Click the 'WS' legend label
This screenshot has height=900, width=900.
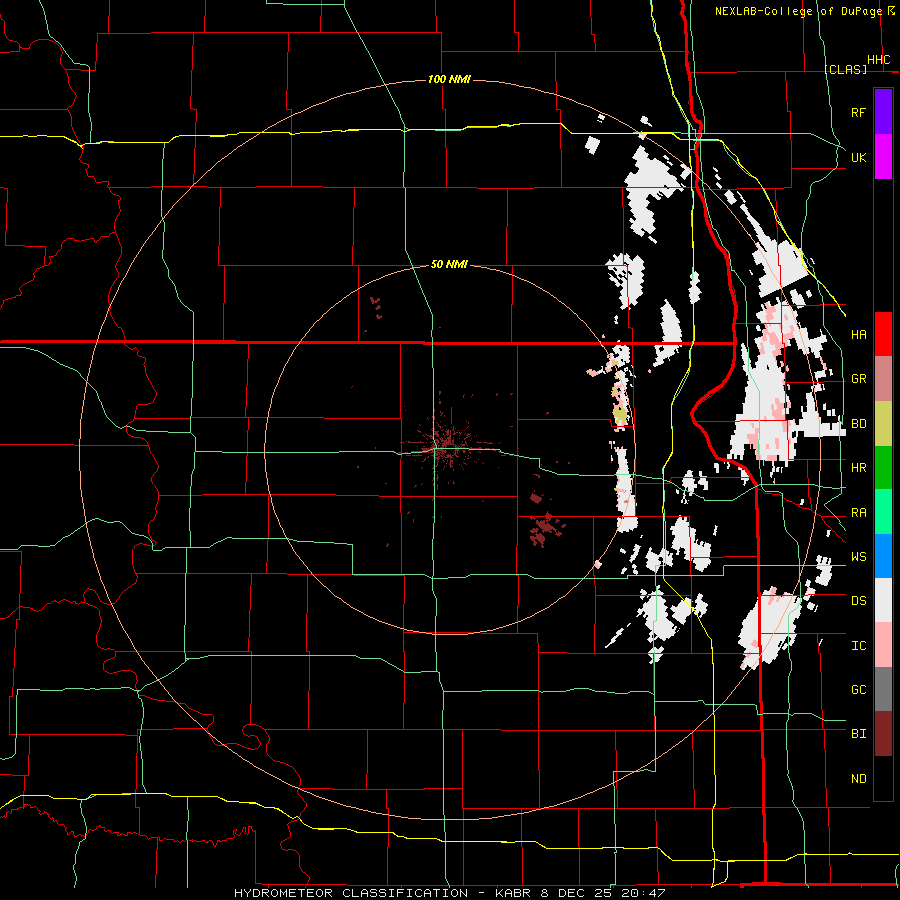(x=858, y=557)
